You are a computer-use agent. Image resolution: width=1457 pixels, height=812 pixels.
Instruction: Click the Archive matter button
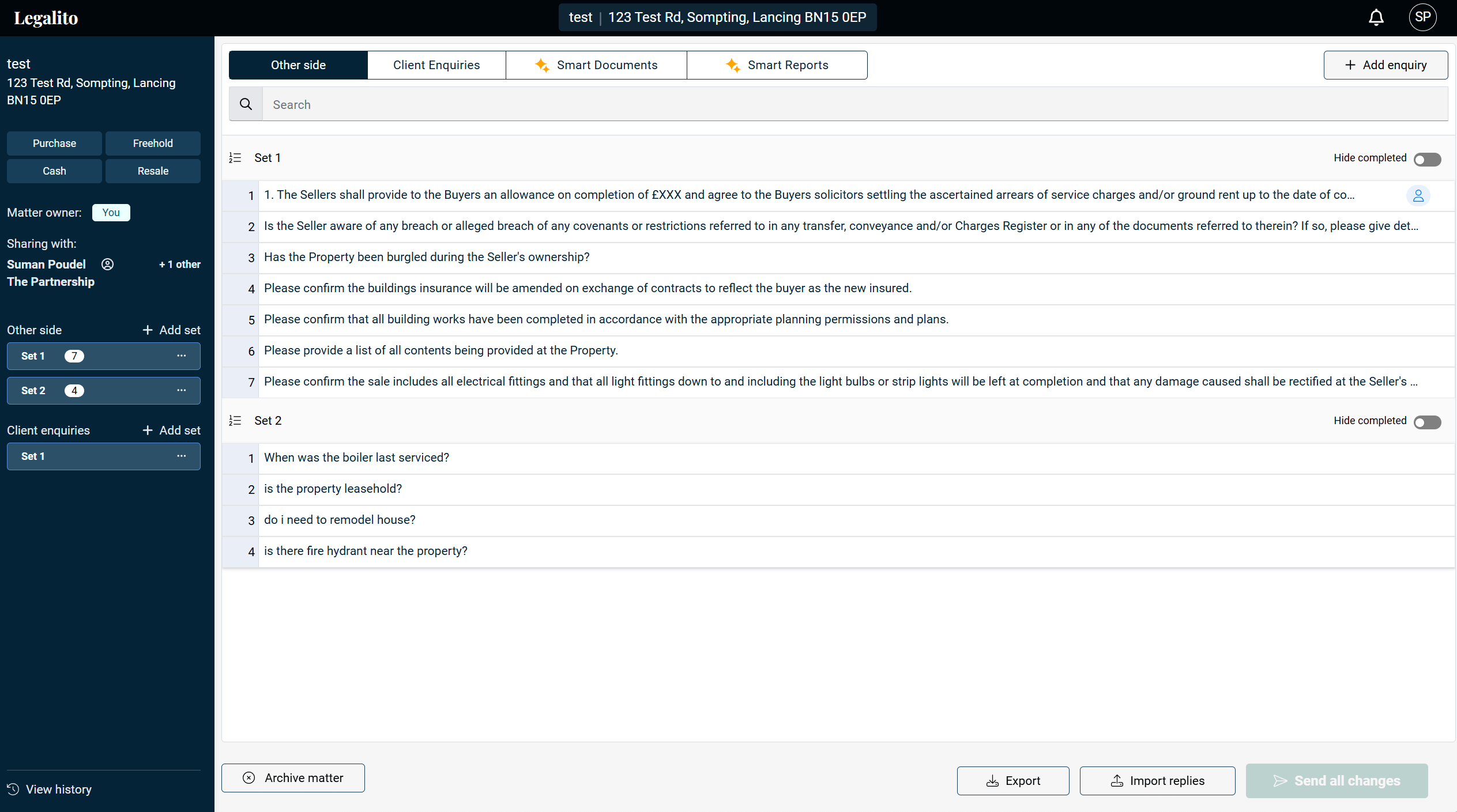[293, 778]
